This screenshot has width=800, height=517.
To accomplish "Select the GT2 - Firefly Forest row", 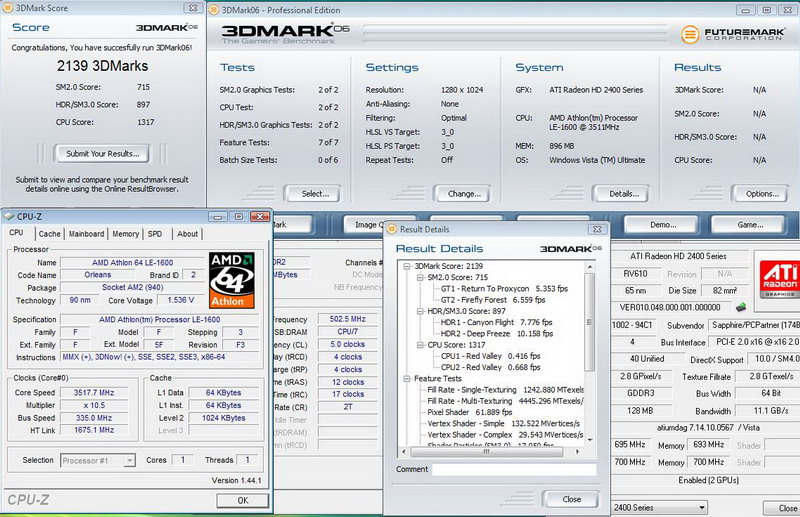I will [x=493, y=300].
